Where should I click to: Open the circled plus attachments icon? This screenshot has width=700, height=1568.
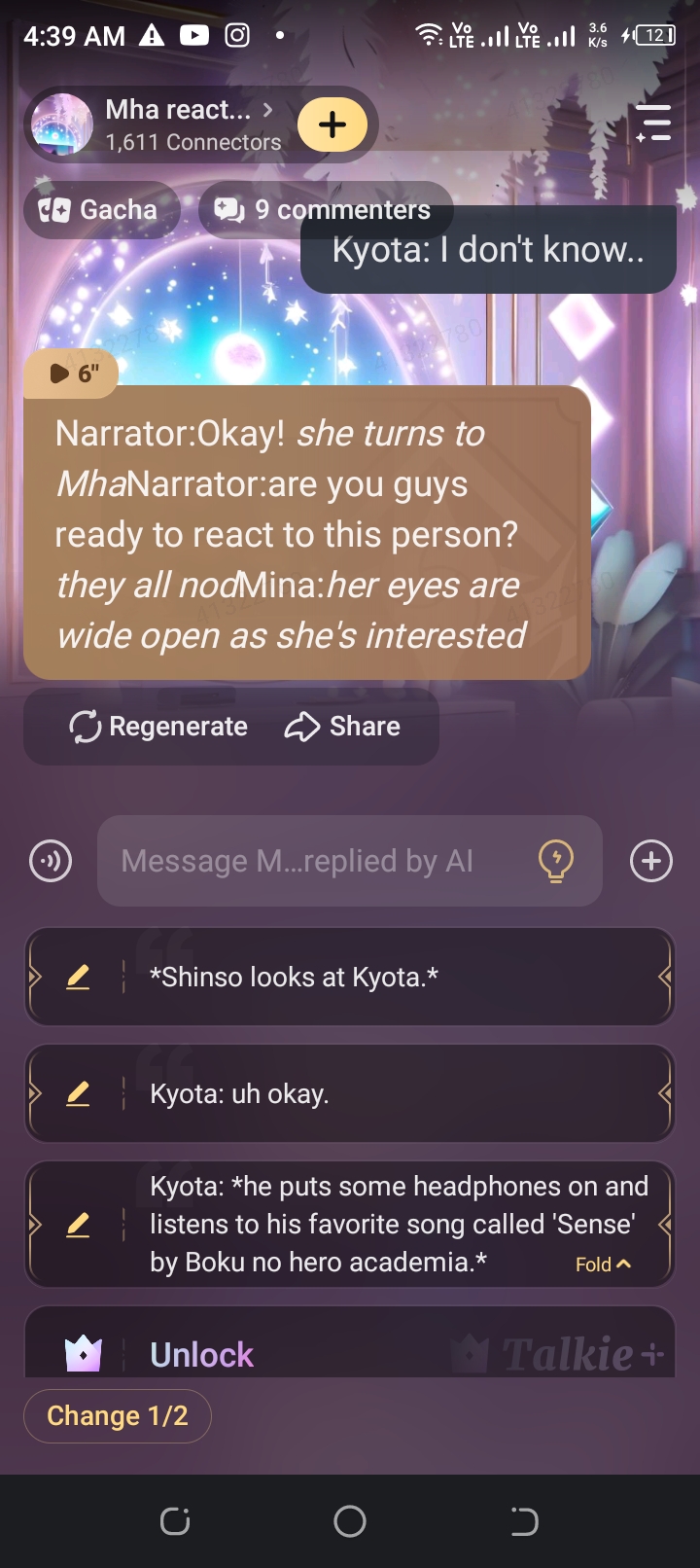pyautogui.click(x=651, y=861)
